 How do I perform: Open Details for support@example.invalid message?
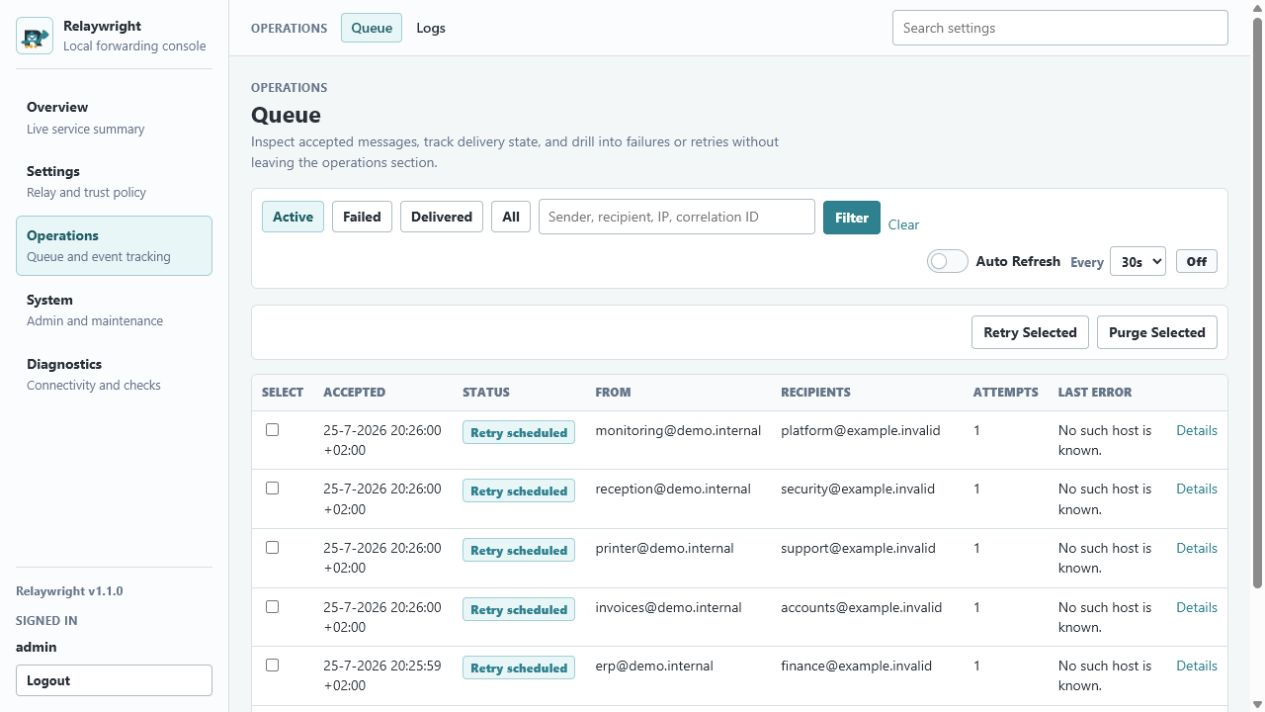[1196, 548]
